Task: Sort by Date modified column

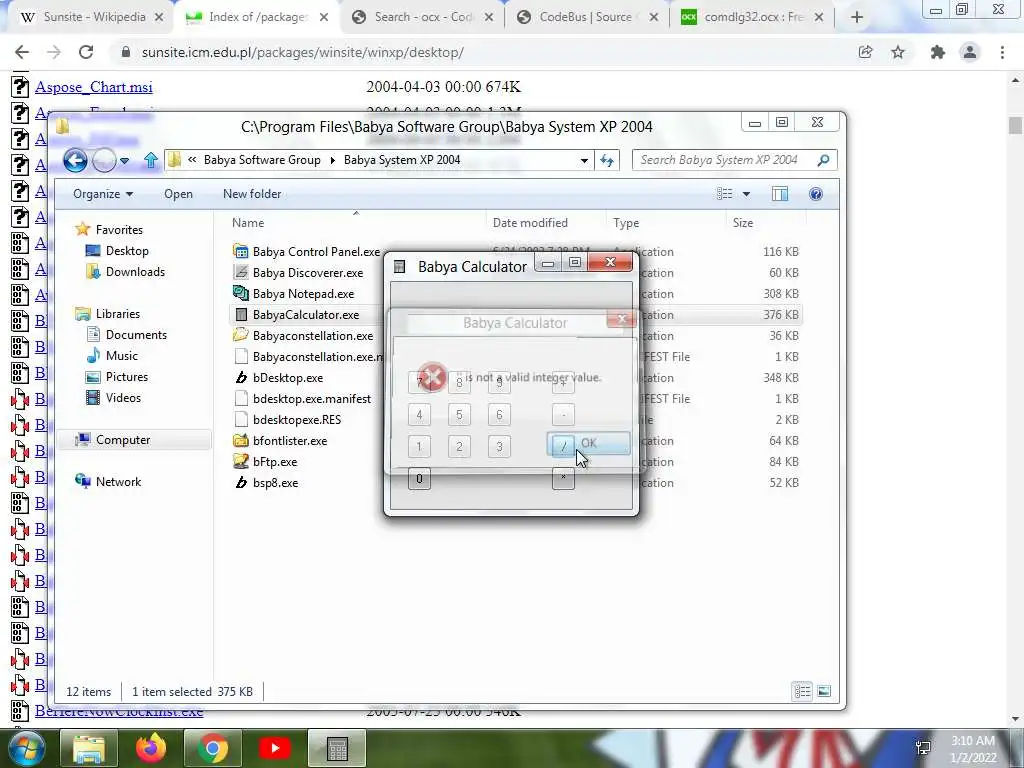Action: (530, 223)
